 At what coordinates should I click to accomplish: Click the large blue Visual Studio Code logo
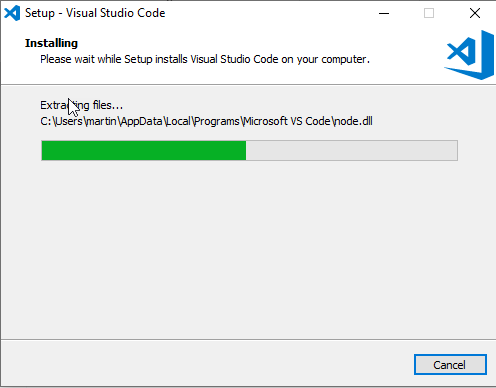point(469,55)
